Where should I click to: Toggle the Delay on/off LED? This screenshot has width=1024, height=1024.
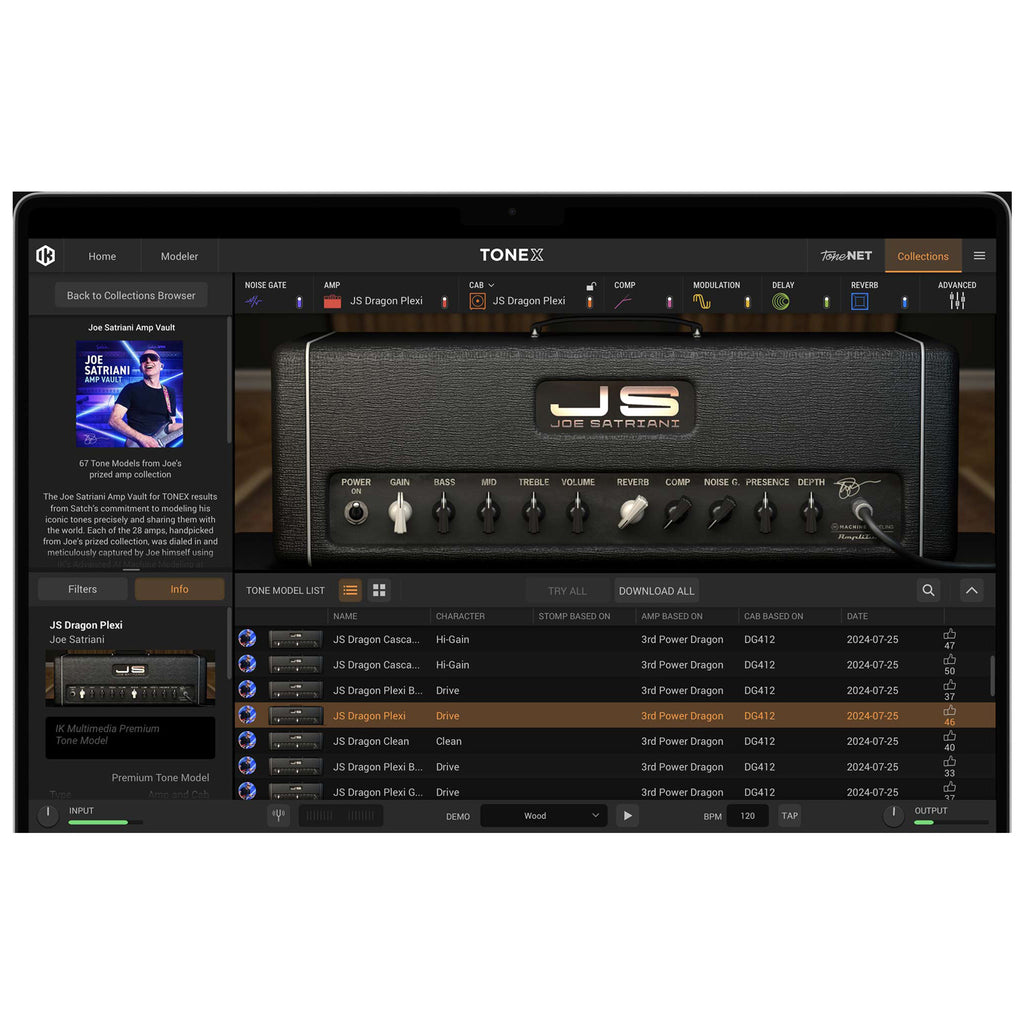coord(826,302)
